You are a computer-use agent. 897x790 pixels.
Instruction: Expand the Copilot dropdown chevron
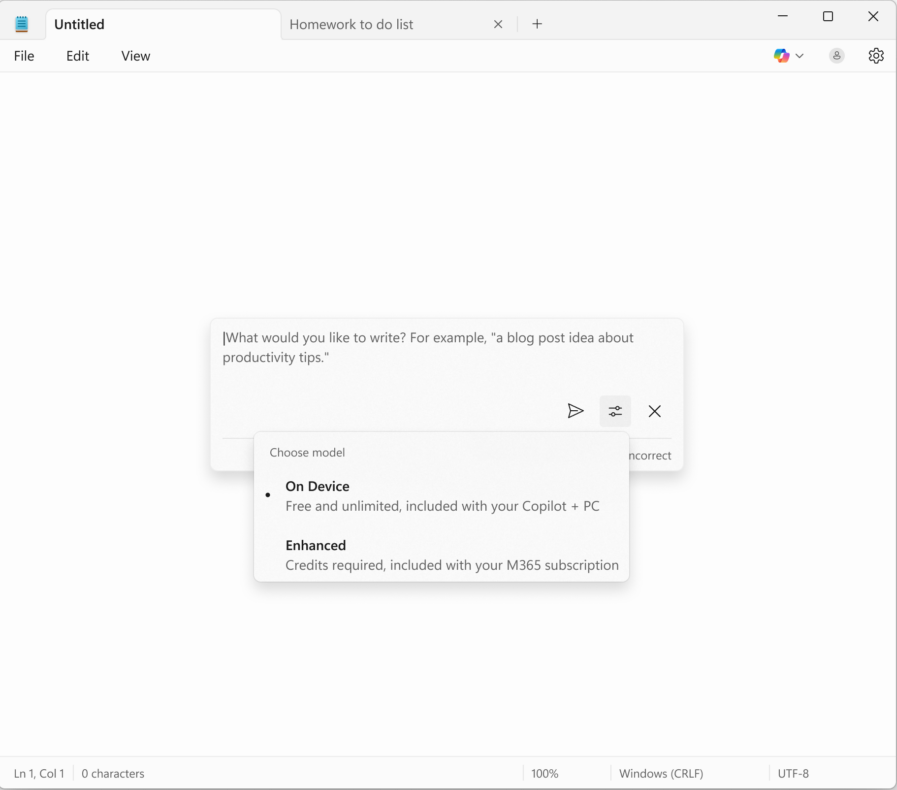point(800,56)
